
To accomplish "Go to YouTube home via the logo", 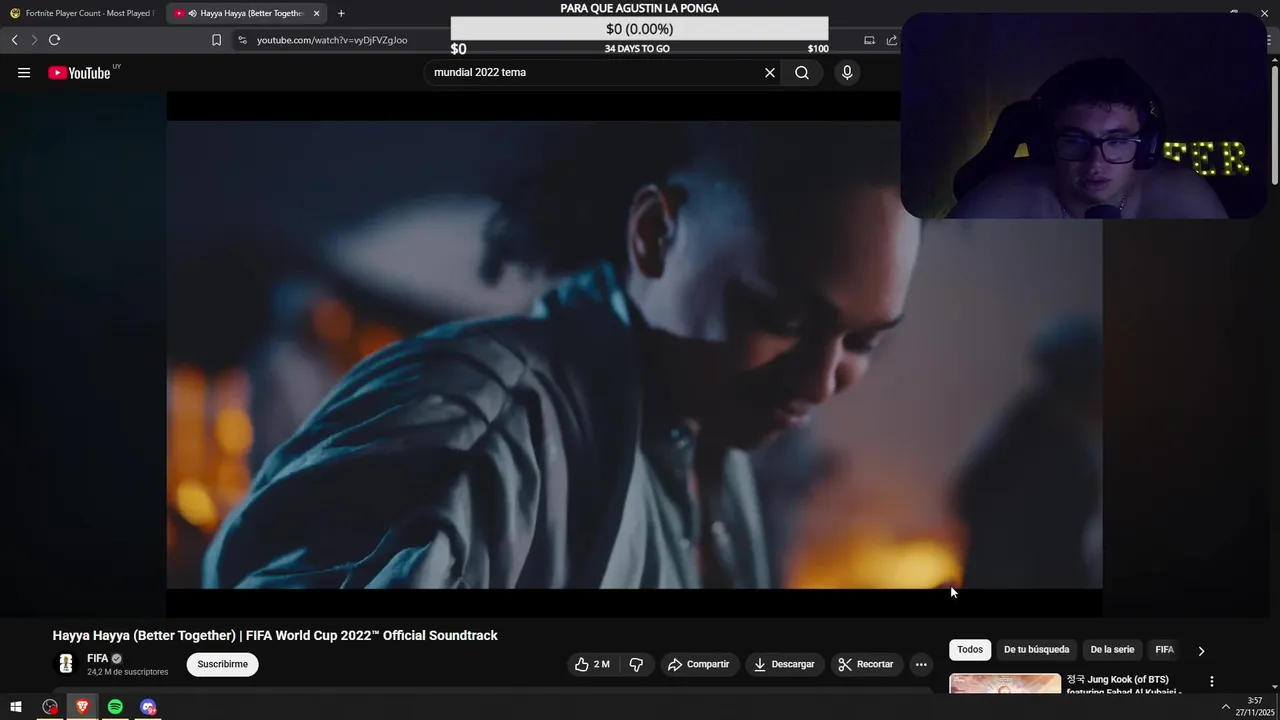I will (x=80, y=72).
